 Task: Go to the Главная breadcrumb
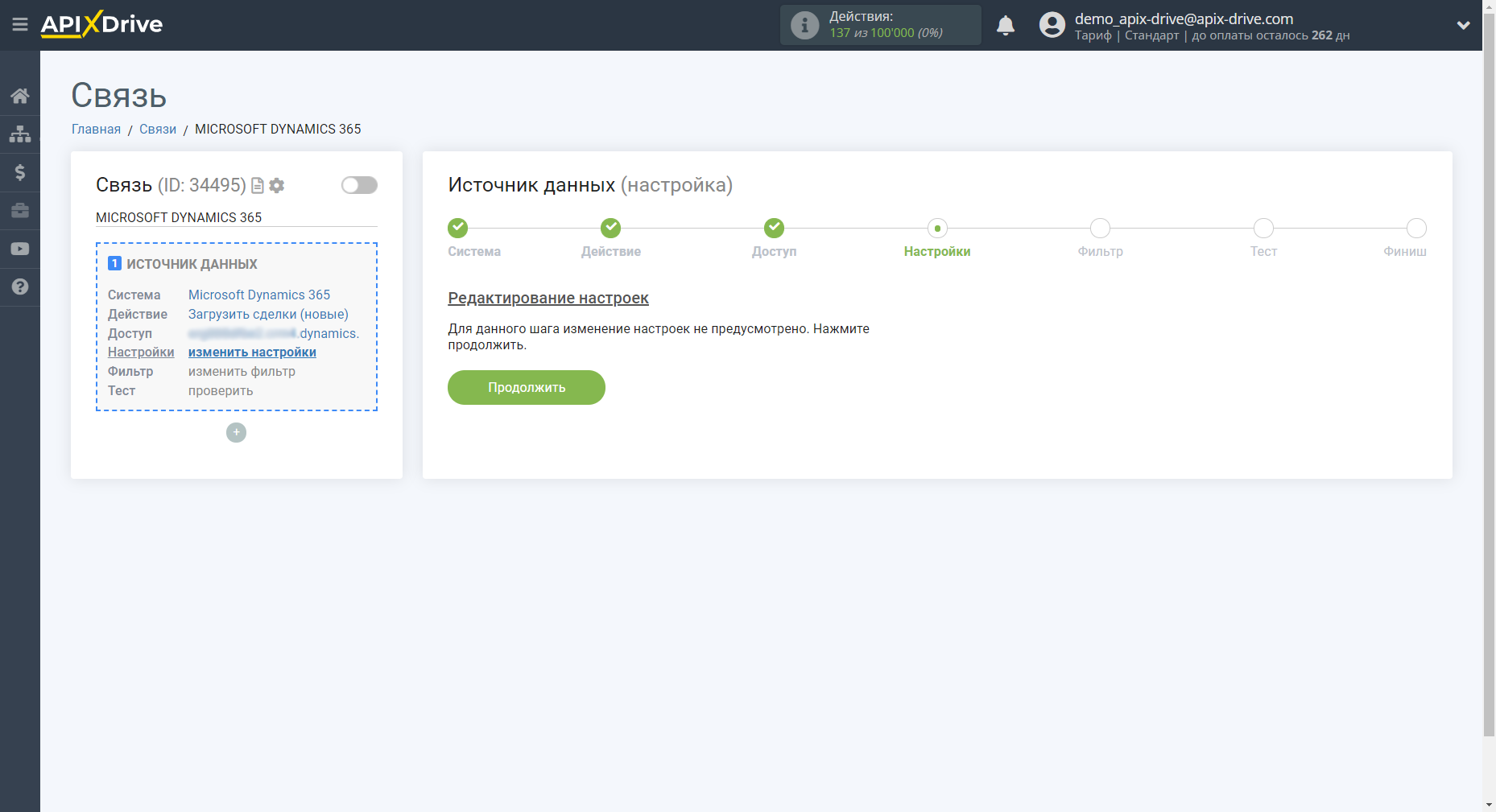(96, 130)
